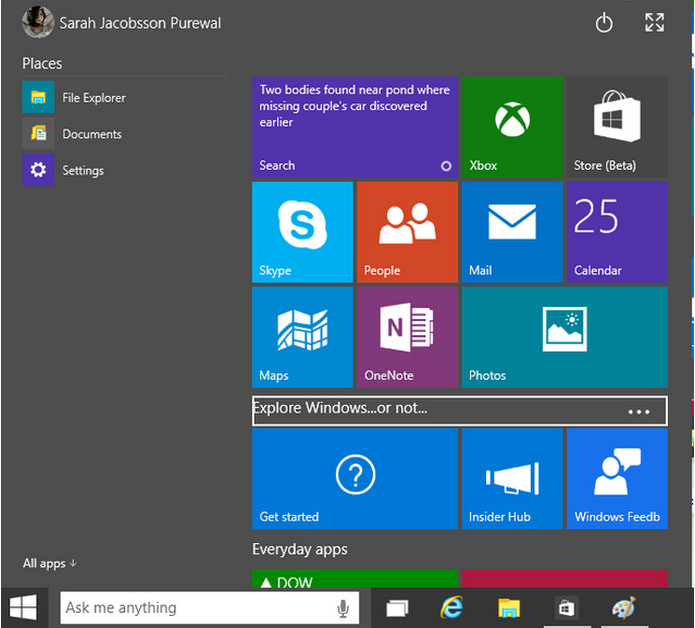The width and height of the screenshot is (695, 628).
Task: Click the power button icon
Action: (604, 23)
